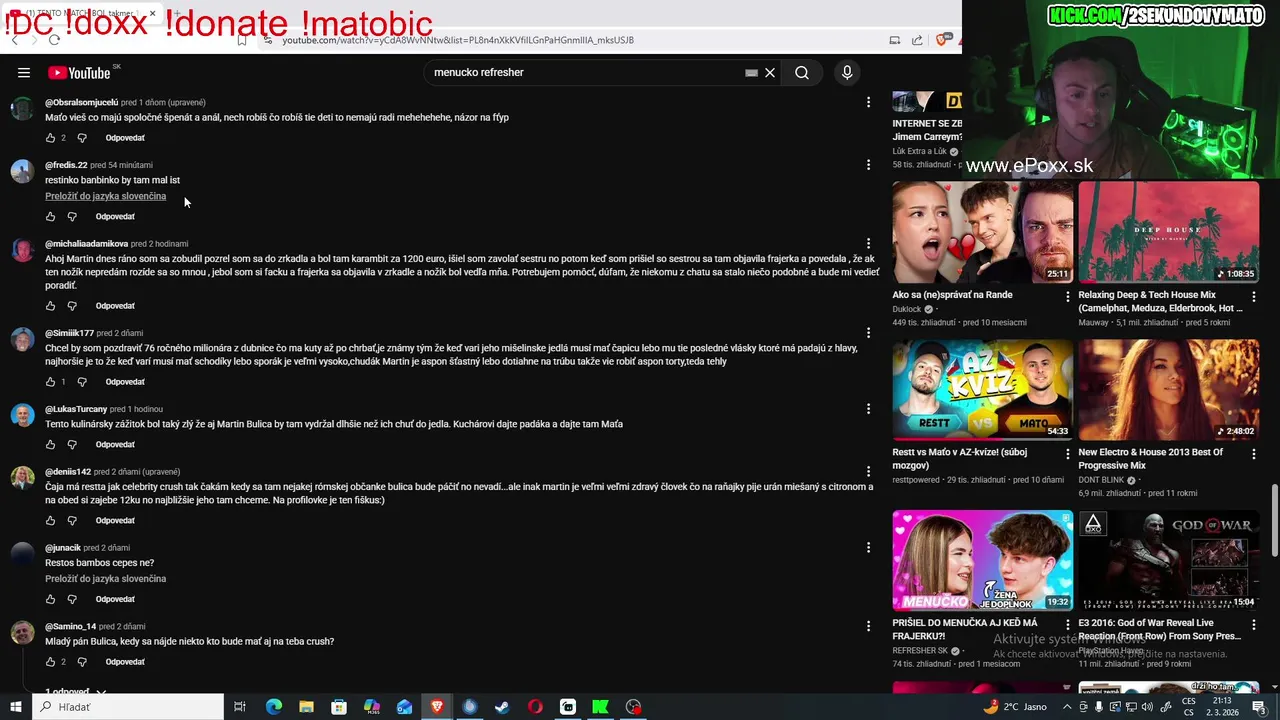Open options menu for @junacik comment

click(868, 548)
